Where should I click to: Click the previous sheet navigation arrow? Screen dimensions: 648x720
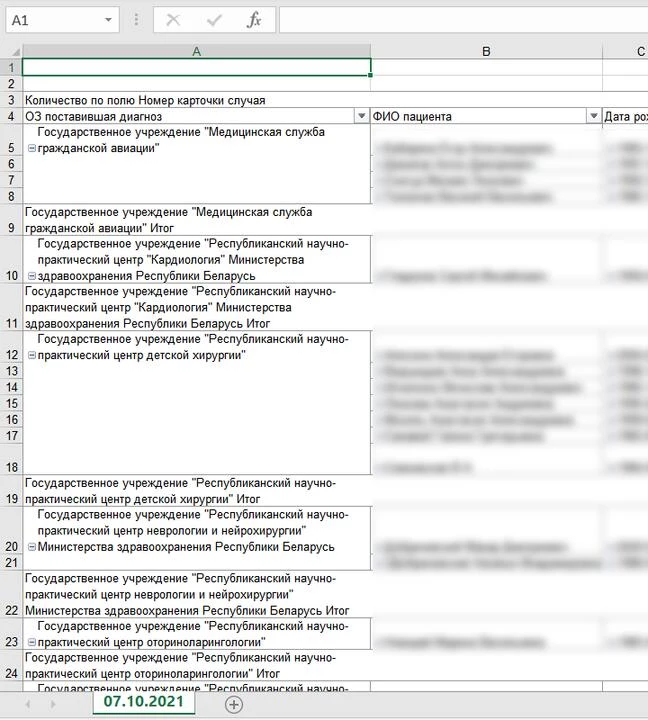point(27,704)
